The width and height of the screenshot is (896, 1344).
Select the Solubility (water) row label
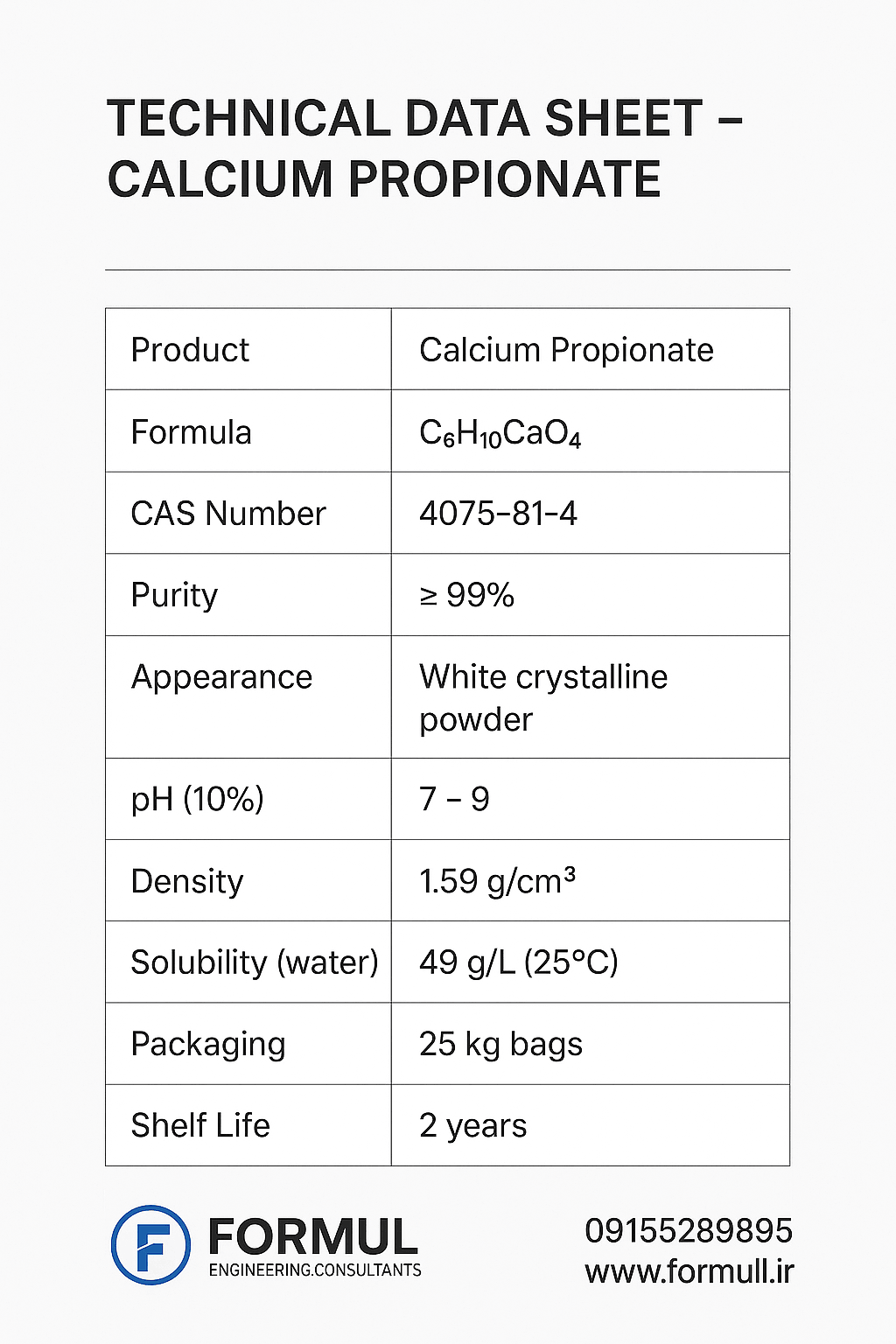(254, 962)
